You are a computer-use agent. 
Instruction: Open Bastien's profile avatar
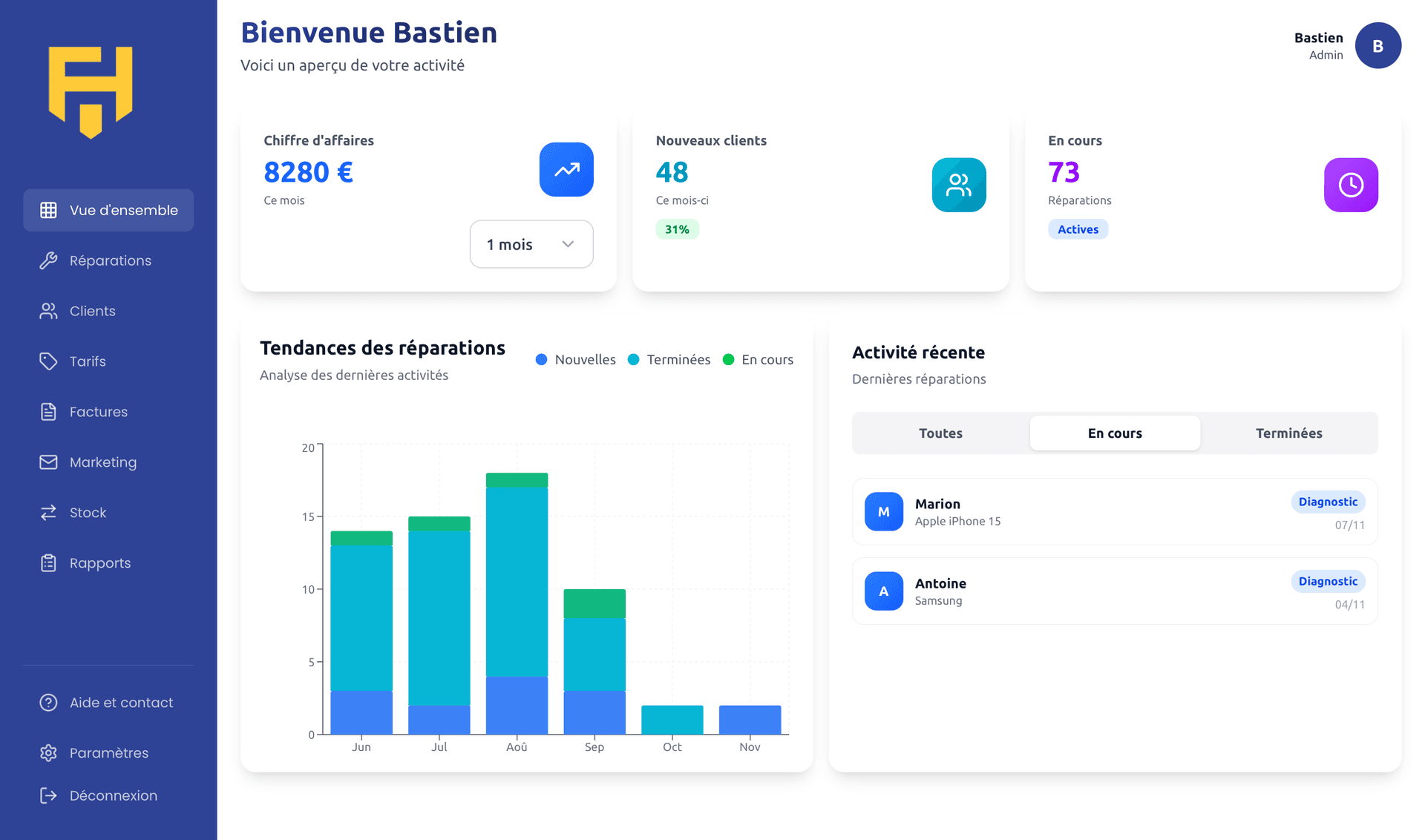[1377, 45]
